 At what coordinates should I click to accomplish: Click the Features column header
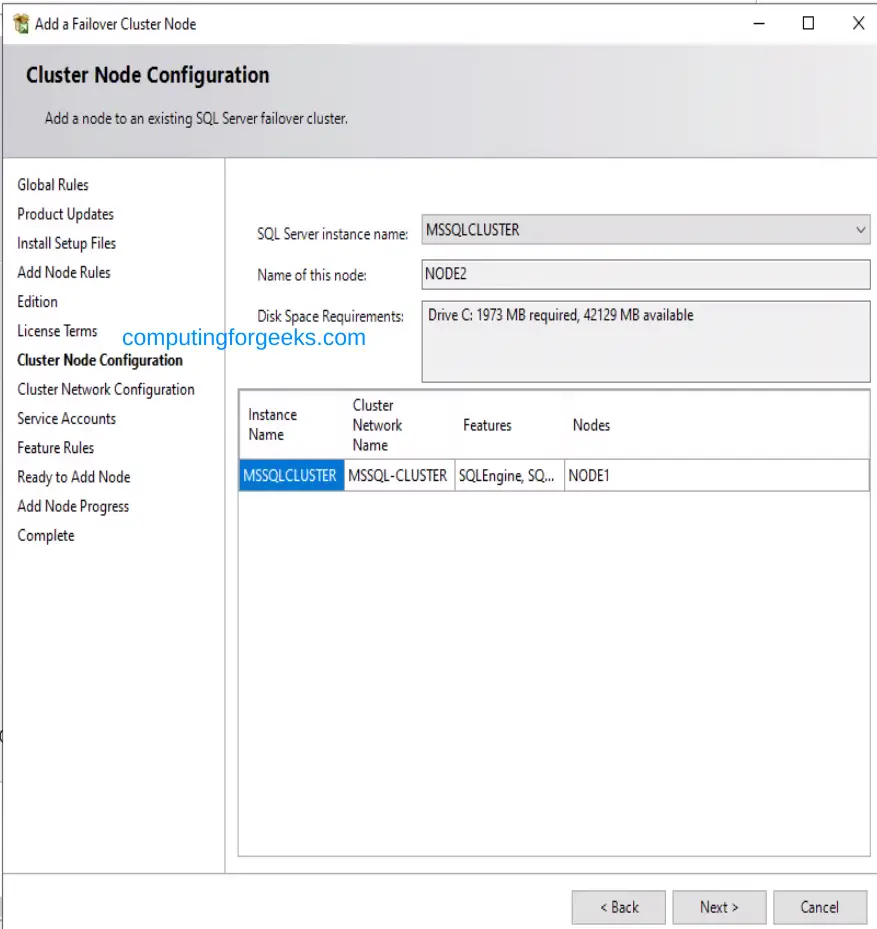click(x=510, y=425)
